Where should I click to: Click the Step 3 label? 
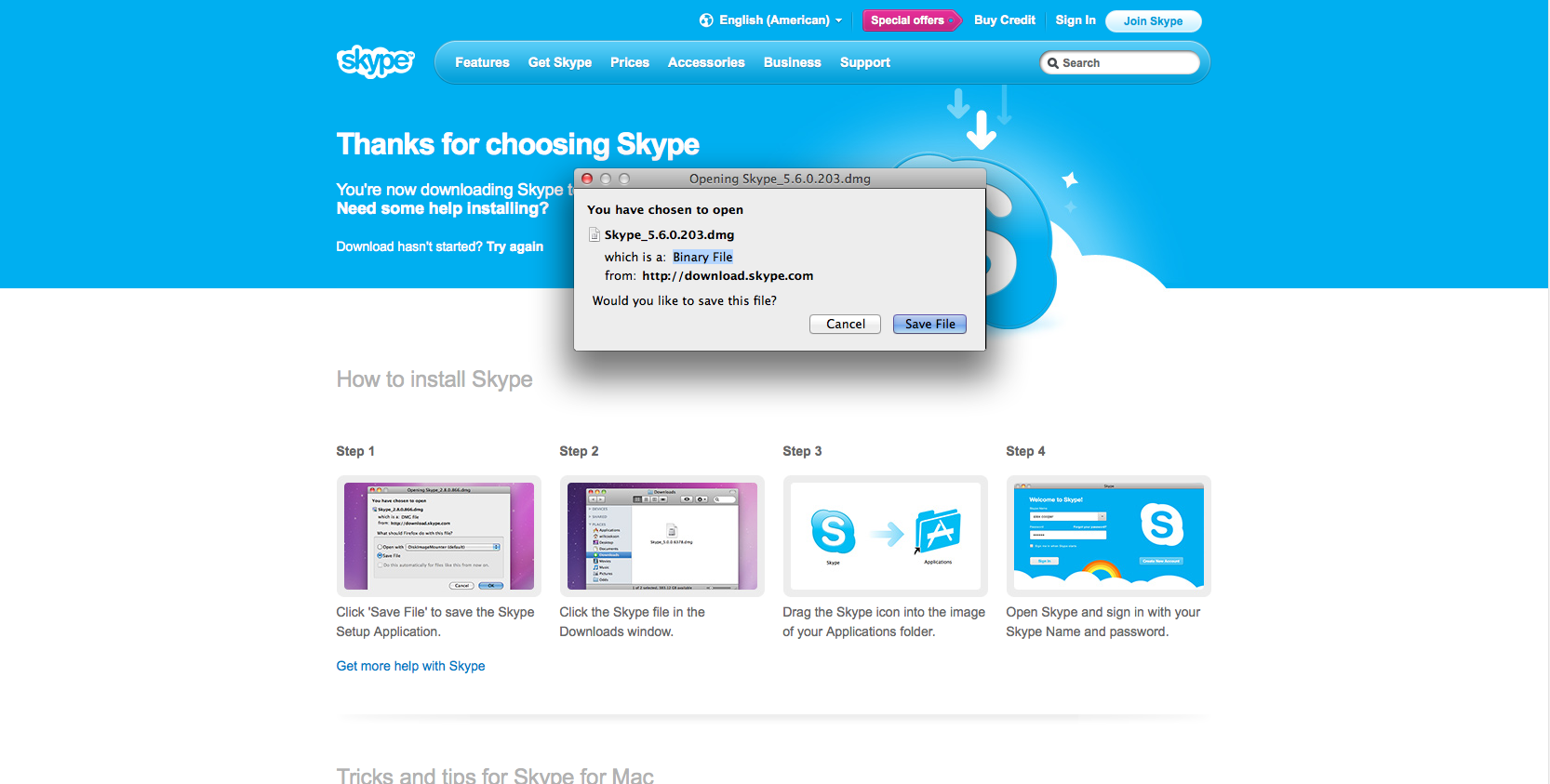[x=802, y=451]
